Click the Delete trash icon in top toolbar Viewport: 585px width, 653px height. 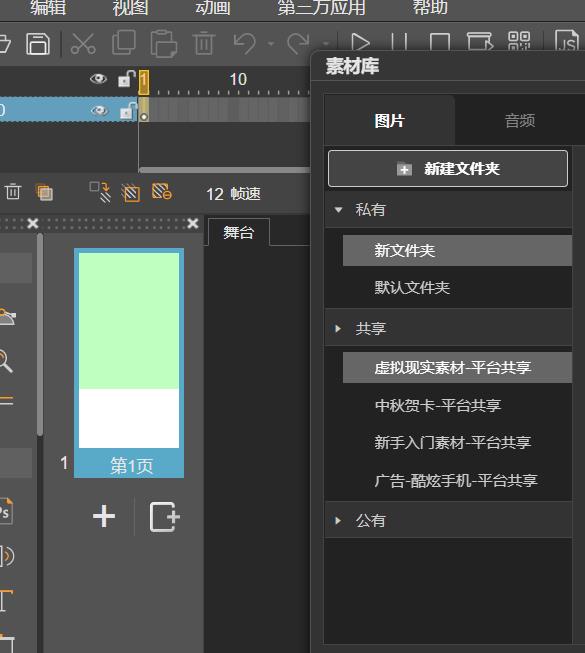click(204, 43)
